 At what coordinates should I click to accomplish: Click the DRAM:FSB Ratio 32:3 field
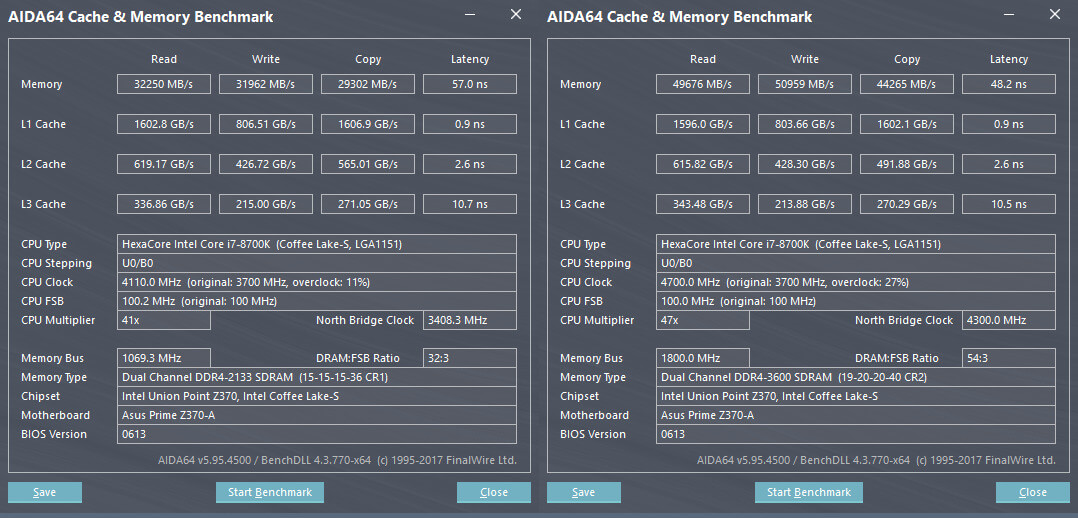469,358
